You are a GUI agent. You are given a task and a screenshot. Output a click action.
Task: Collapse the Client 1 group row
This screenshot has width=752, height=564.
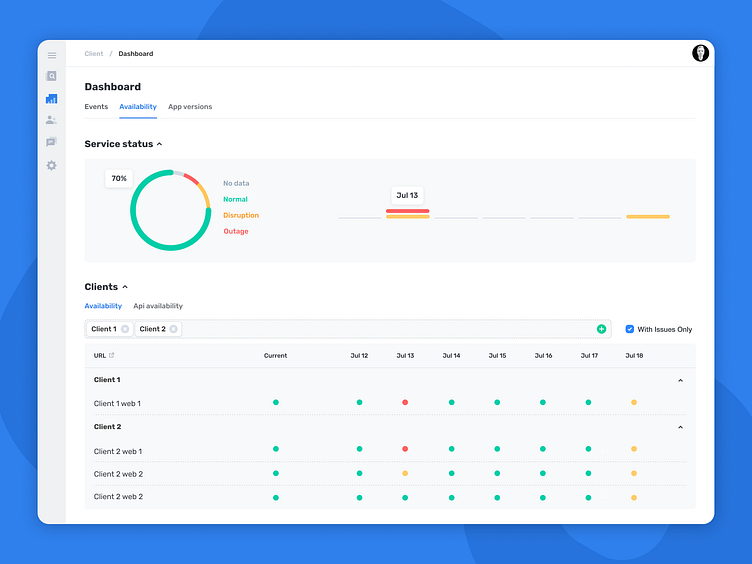click(680, 380)
